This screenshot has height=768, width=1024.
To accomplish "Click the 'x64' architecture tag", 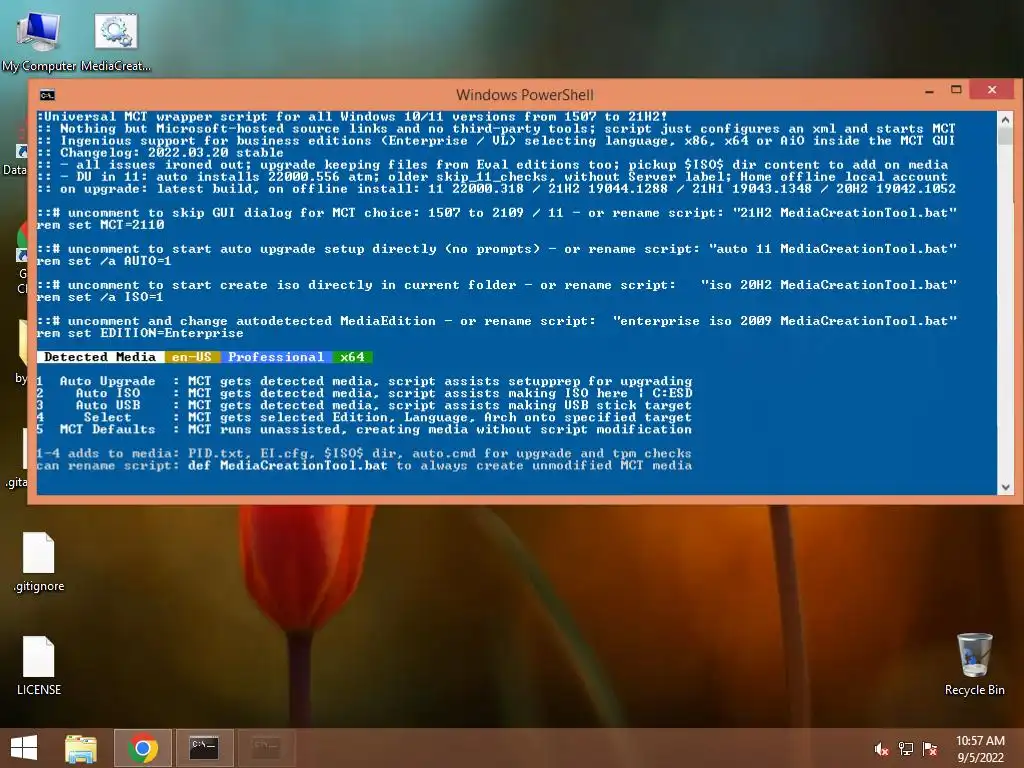I will [x=353, y=357].
